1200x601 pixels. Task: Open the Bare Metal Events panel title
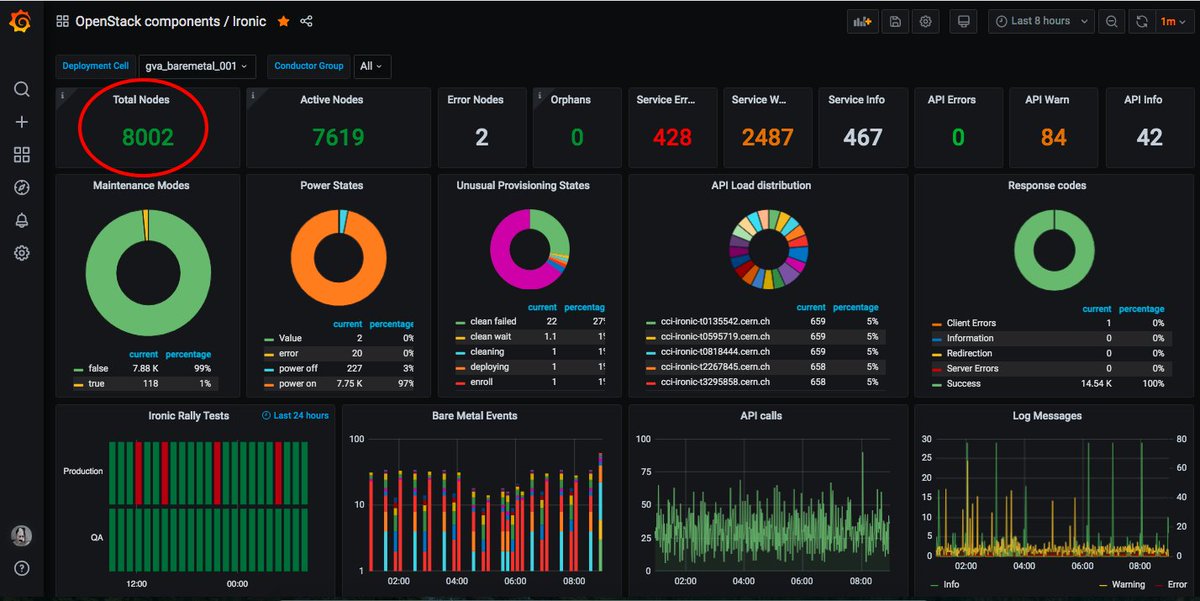pos(474,415)
